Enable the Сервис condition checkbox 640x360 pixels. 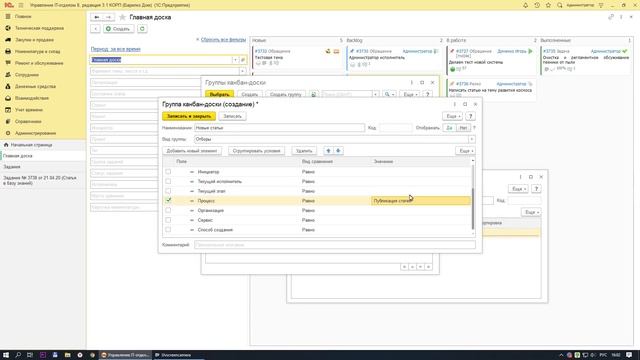tap(168, 220)
